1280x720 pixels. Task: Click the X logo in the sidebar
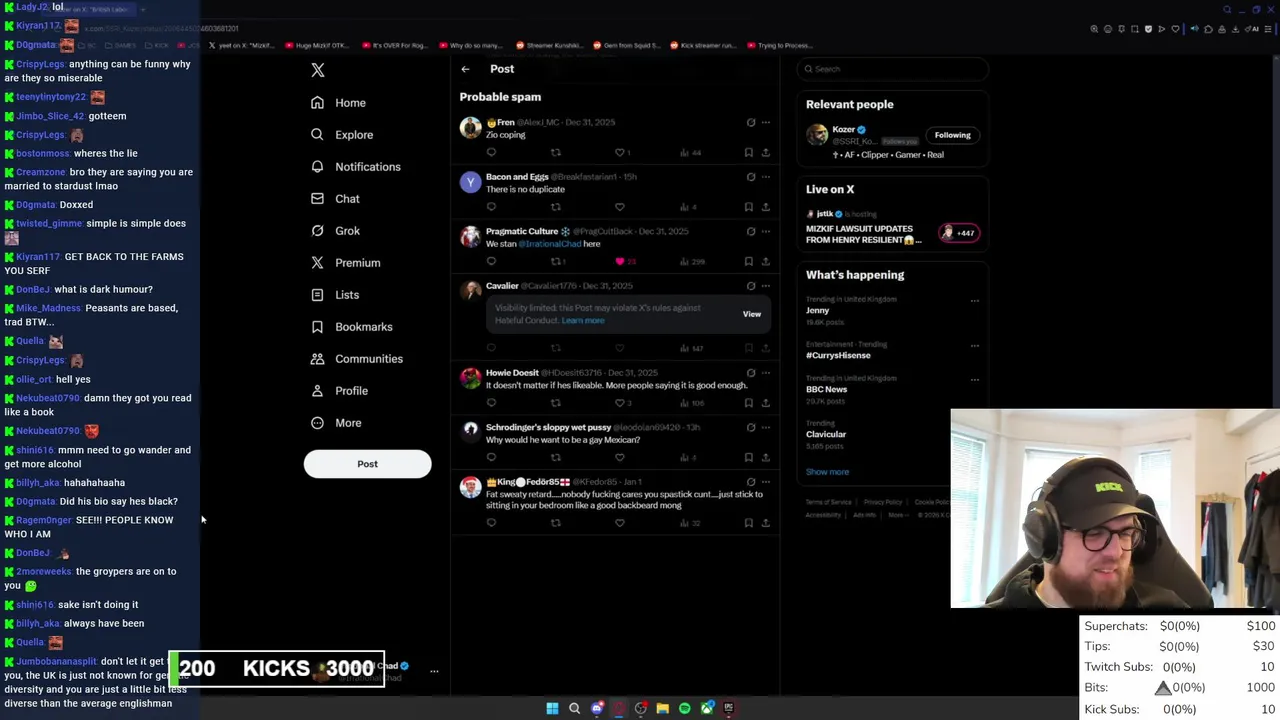(x=318, y=70)
